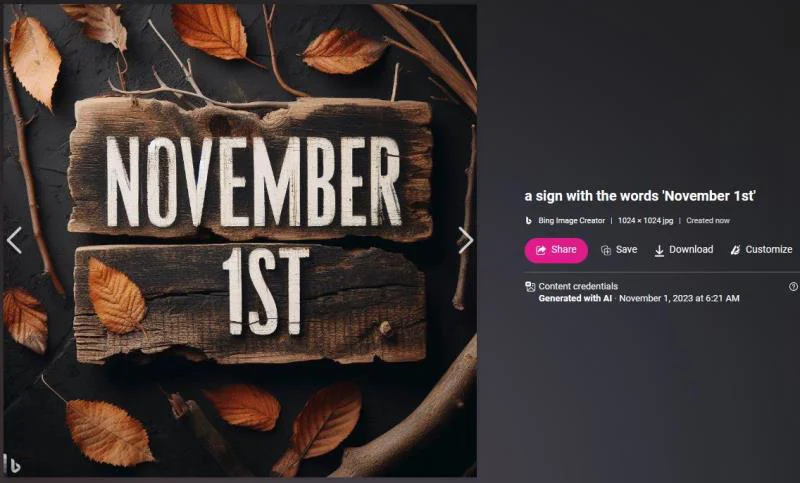
Task: Click the Save collection icon
Action: pyautogui.click(x=606, y=250)
